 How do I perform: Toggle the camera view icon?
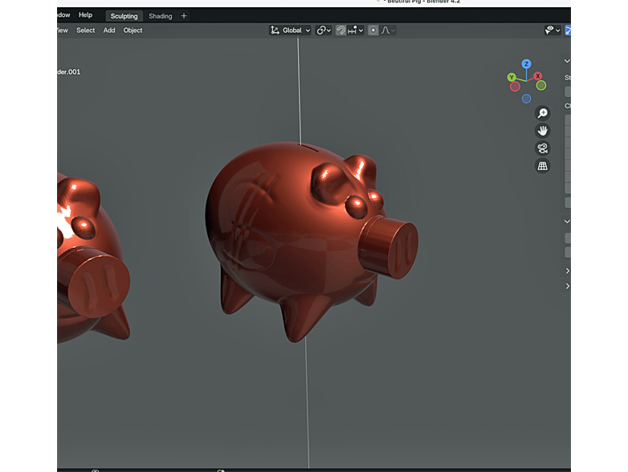pos(542,148)
